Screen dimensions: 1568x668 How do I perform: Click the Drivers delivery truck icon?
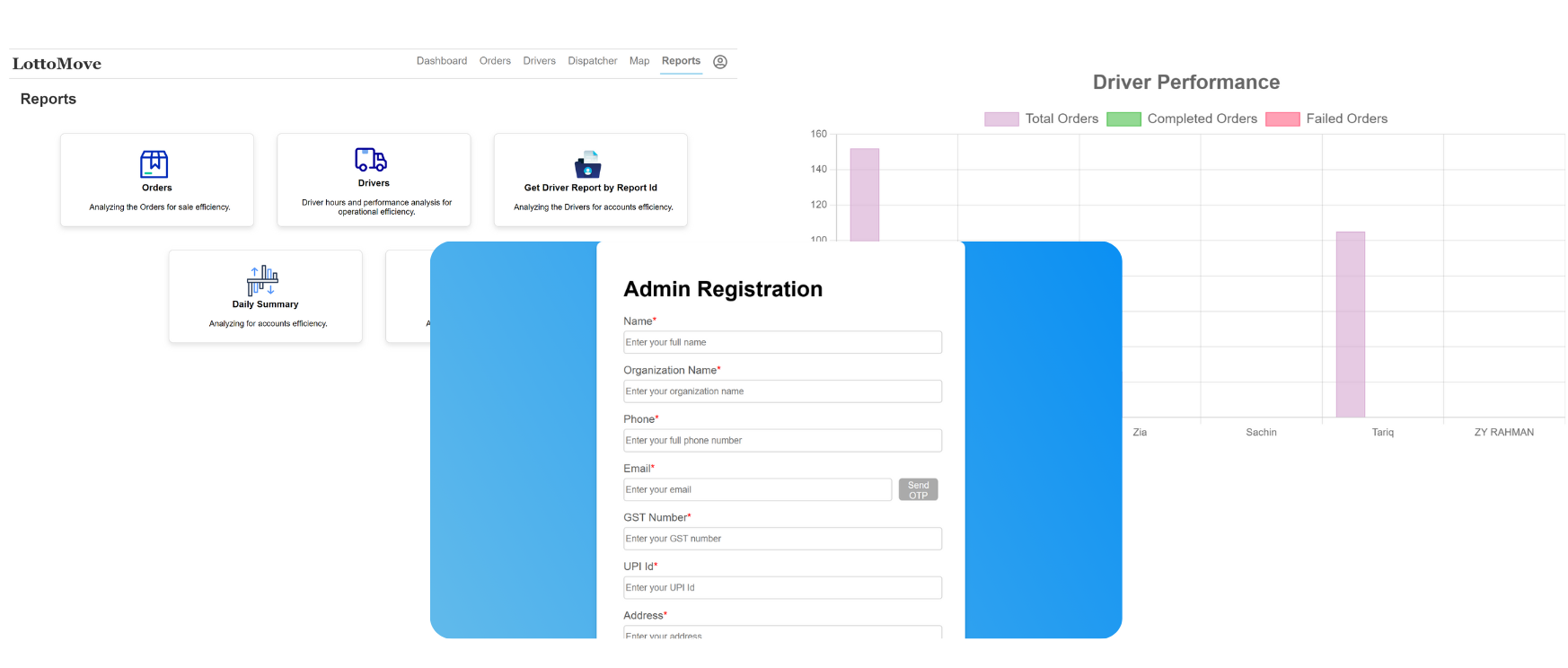pyautogui.click(x=371, y=160)
